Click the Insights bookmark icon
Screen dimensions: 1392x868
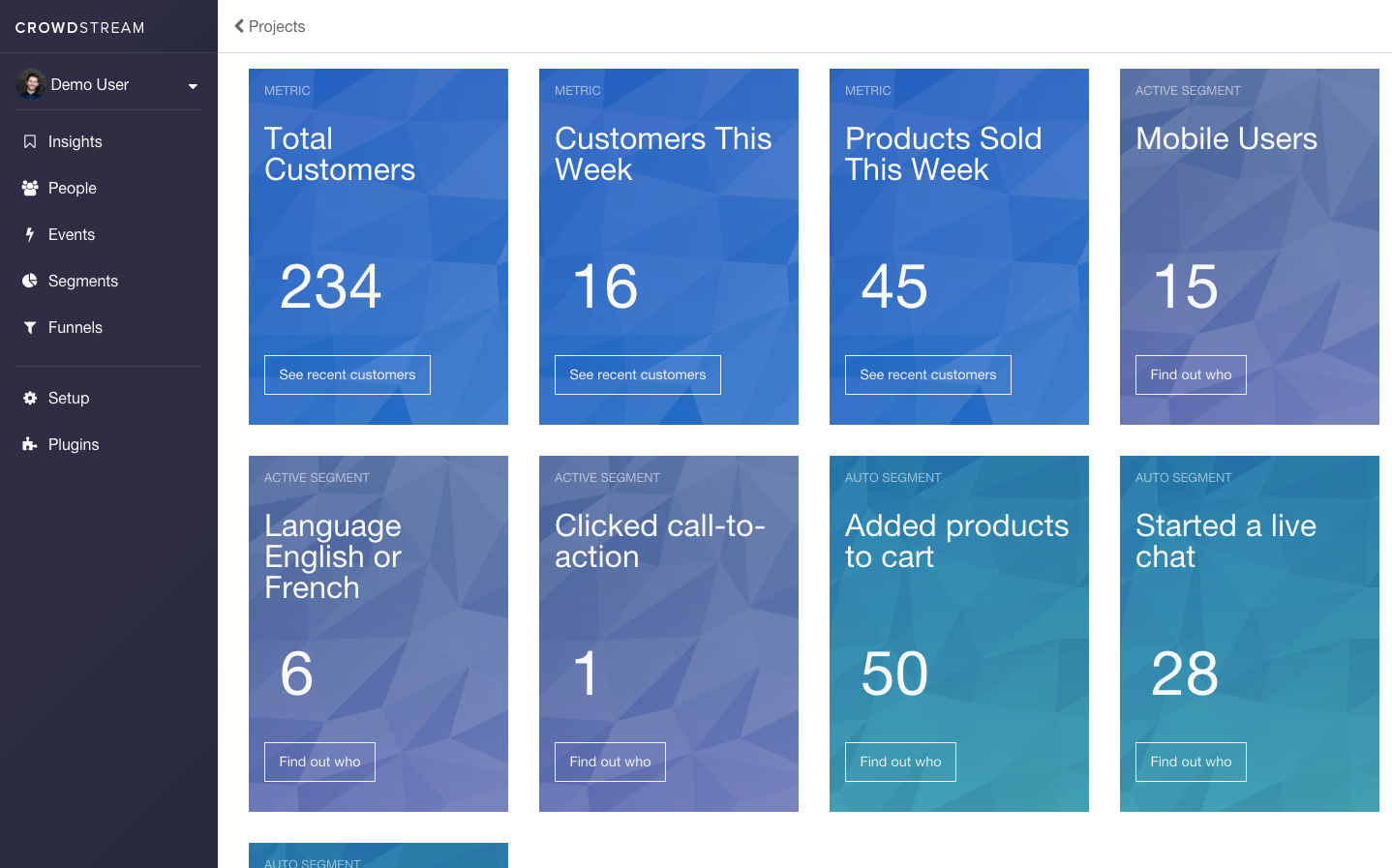pos(30,141)
